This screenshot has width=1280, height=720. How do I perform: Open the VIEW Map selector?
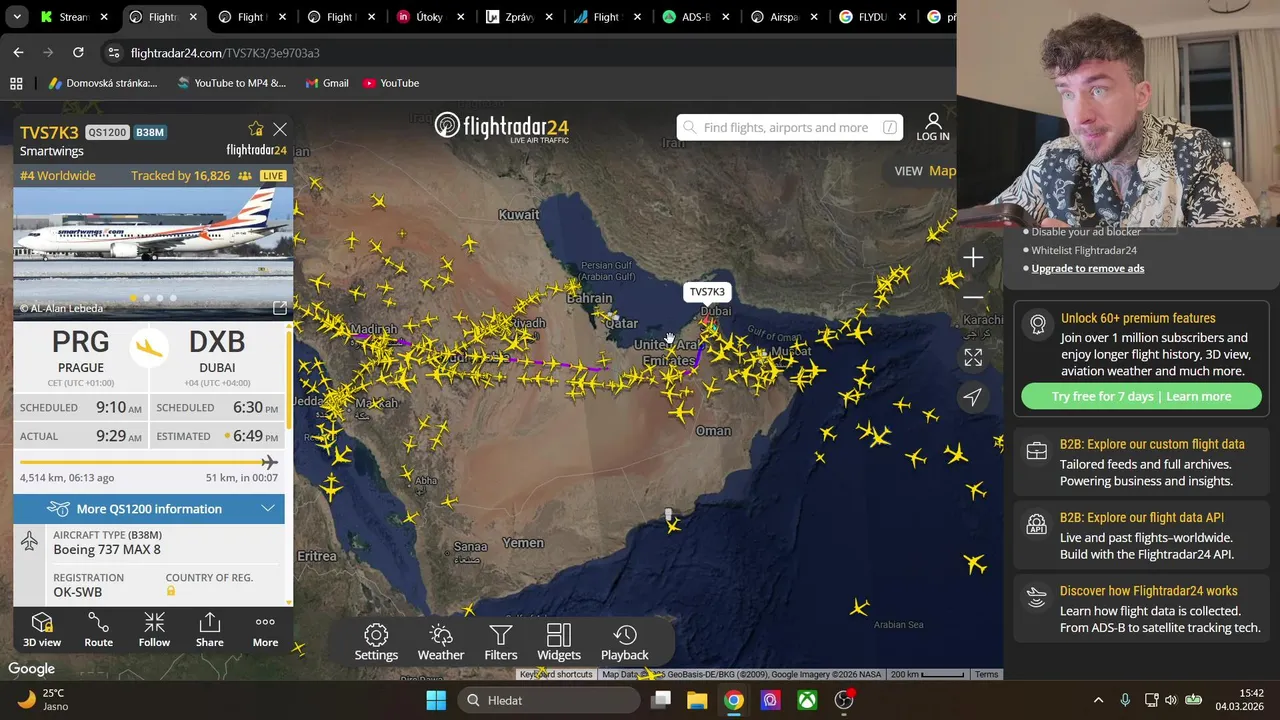click(925, 171)
